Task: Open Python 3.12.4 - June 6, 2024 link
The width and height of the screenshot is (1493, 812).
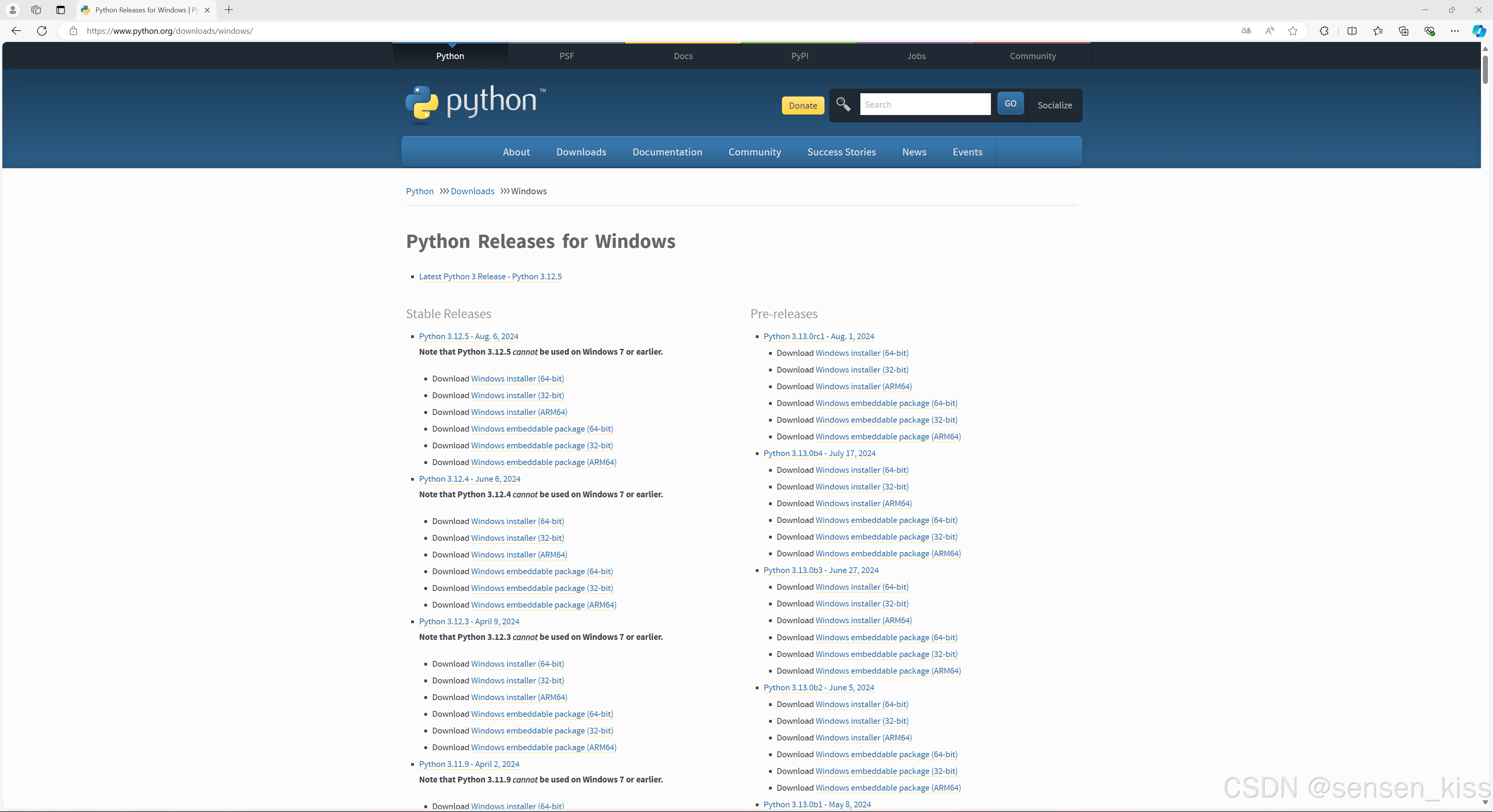Action: tap(469, 479)
